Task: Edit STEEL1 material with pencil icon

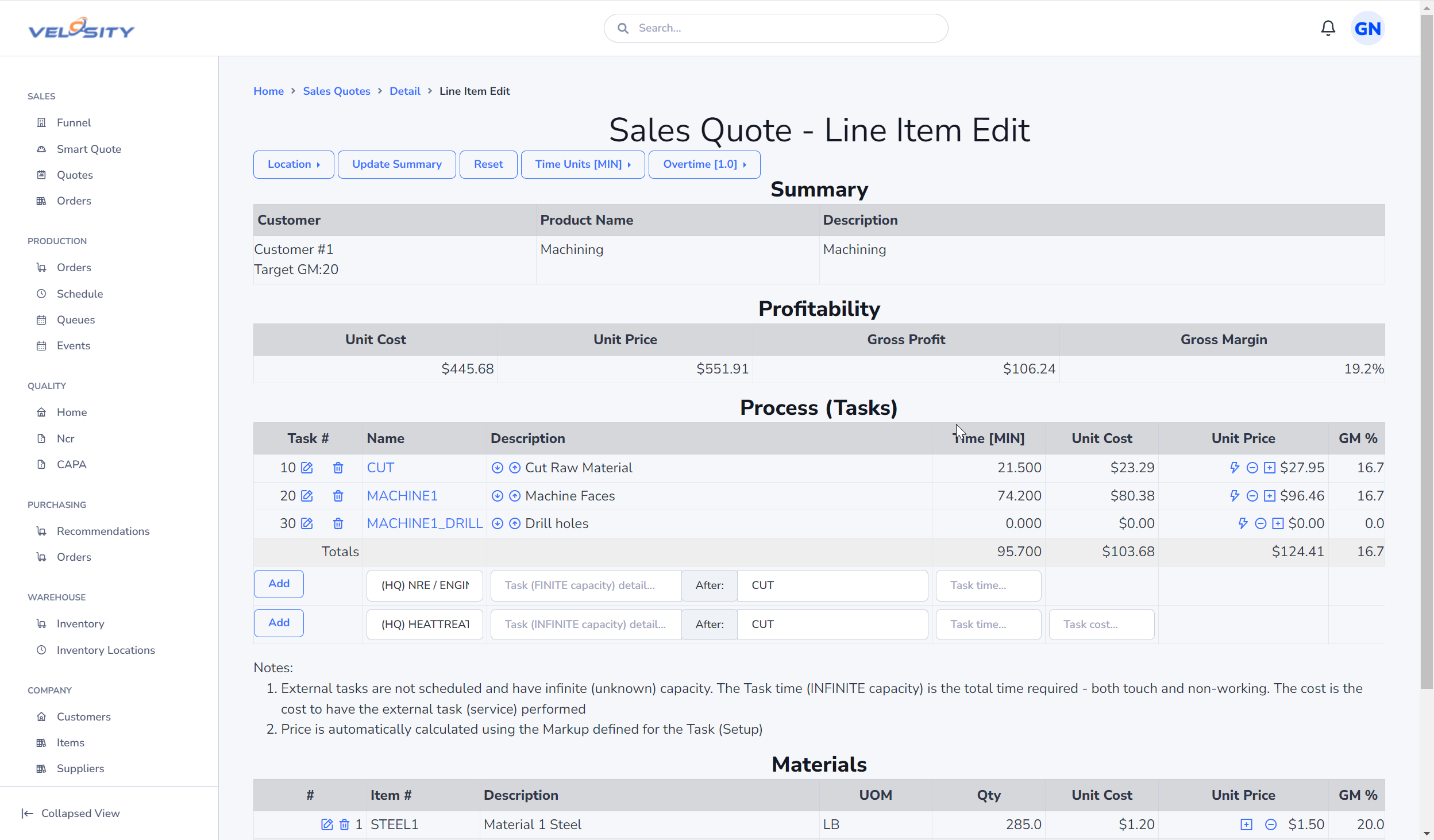Action: pyautogui.click(x=327, y=824)
